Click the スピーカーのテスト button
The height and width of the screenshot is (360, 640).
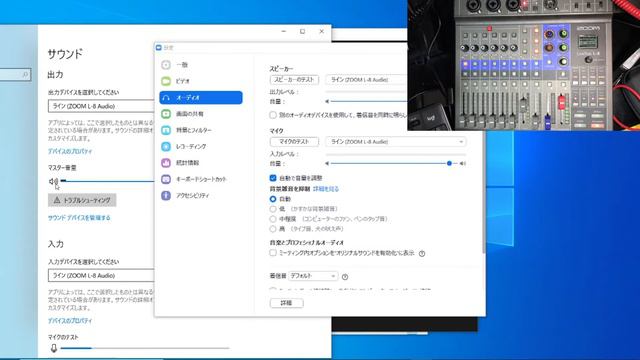coord(294,80)
